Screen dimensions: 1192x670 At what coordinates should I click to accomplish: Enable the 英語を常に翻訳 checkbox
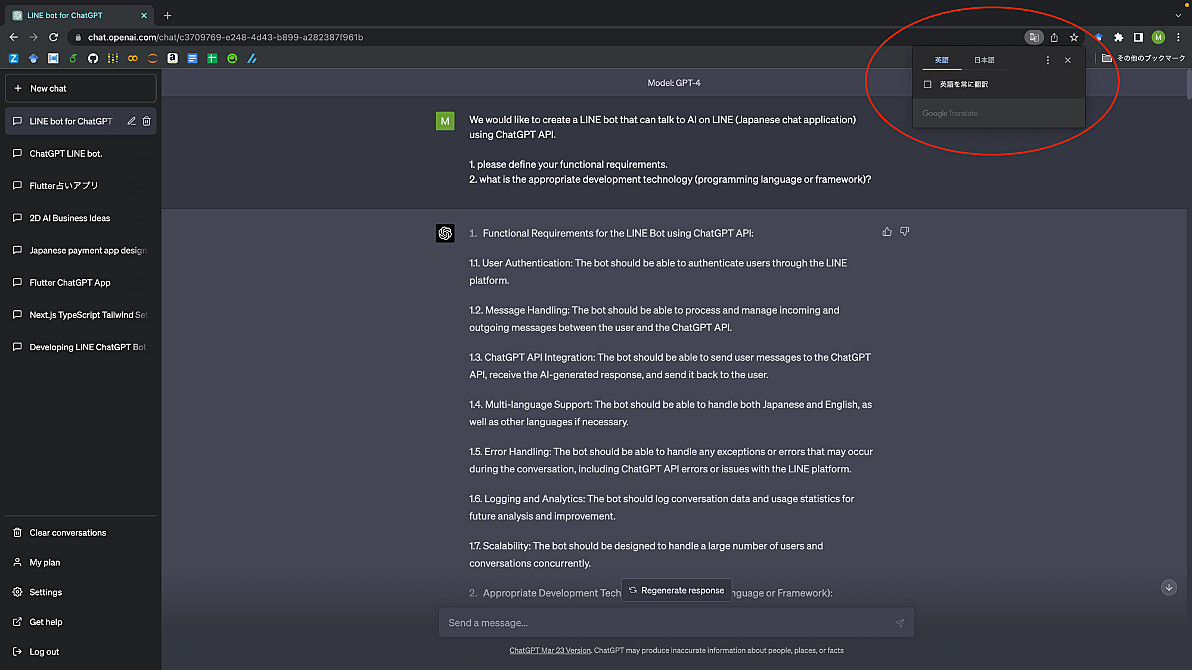927,84
